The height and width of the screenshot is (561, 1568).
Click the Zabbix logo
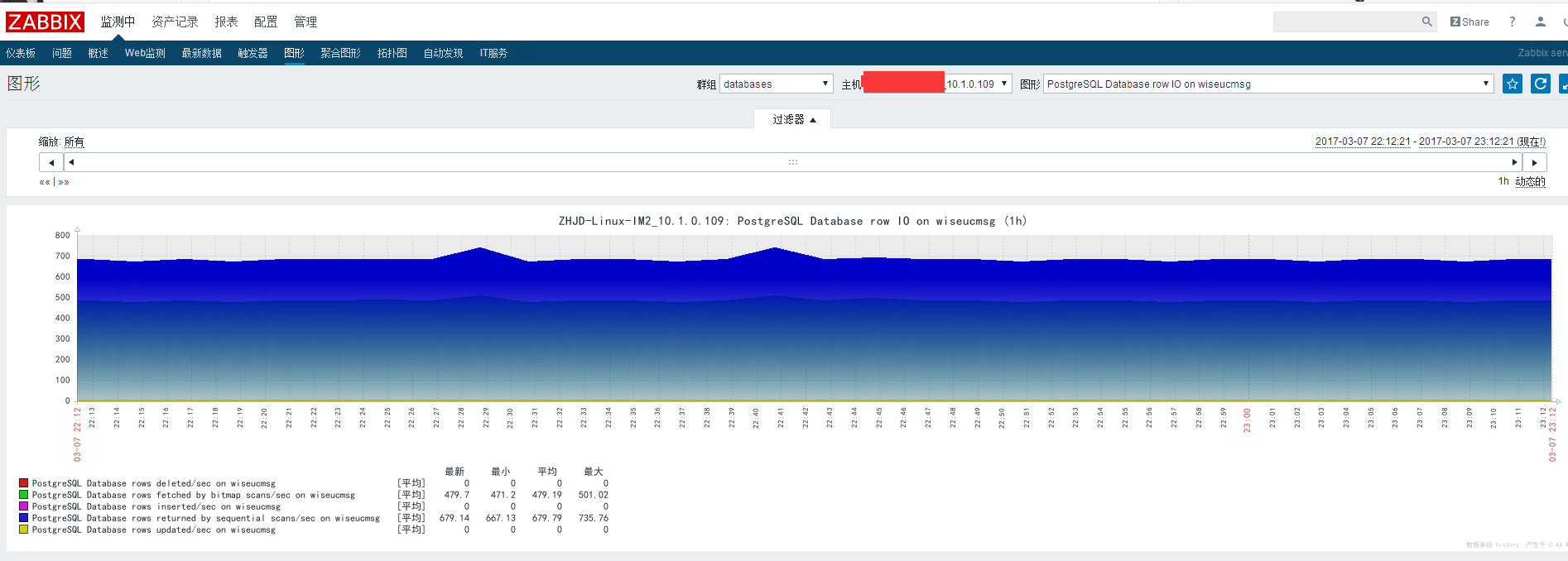(45, 22)
